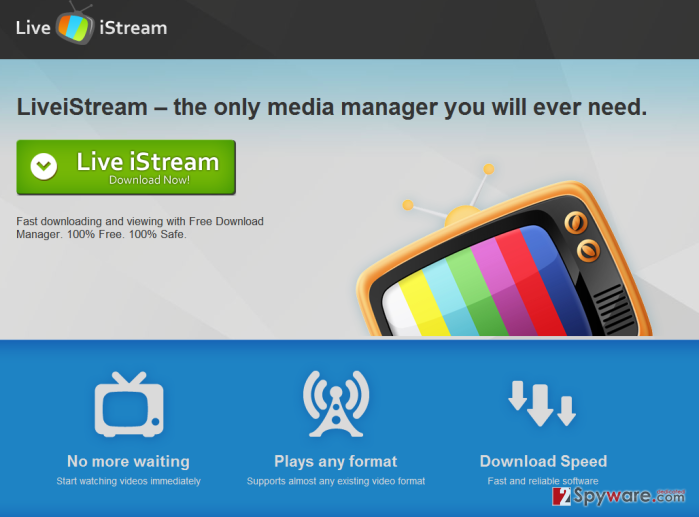Click the LiveiStream media manager headline
699x517 pixels.
(x=332, y=107)
